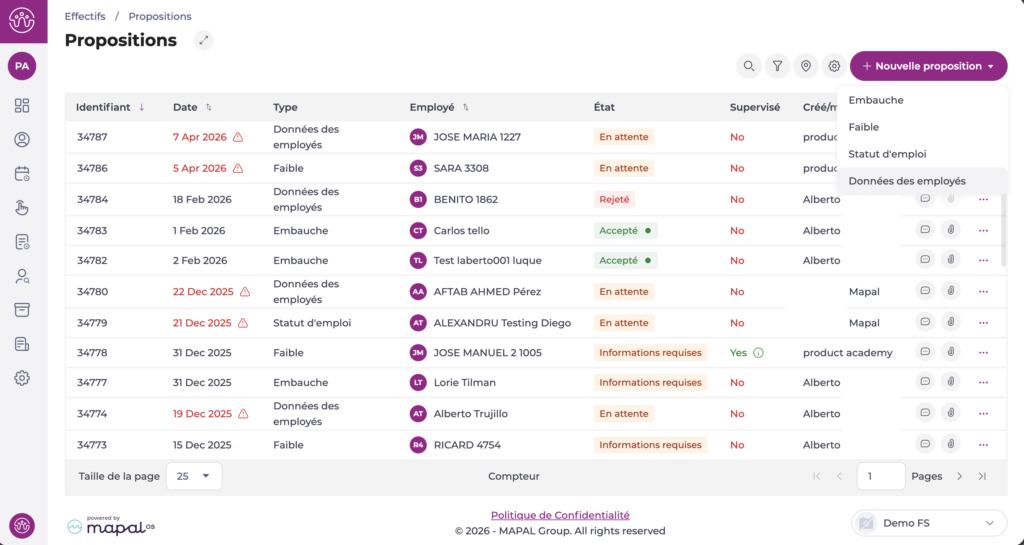This screenshot has width=1024, height=545.
Task: Open the page size 25 dropdown
Action: (x=194, y=476)
